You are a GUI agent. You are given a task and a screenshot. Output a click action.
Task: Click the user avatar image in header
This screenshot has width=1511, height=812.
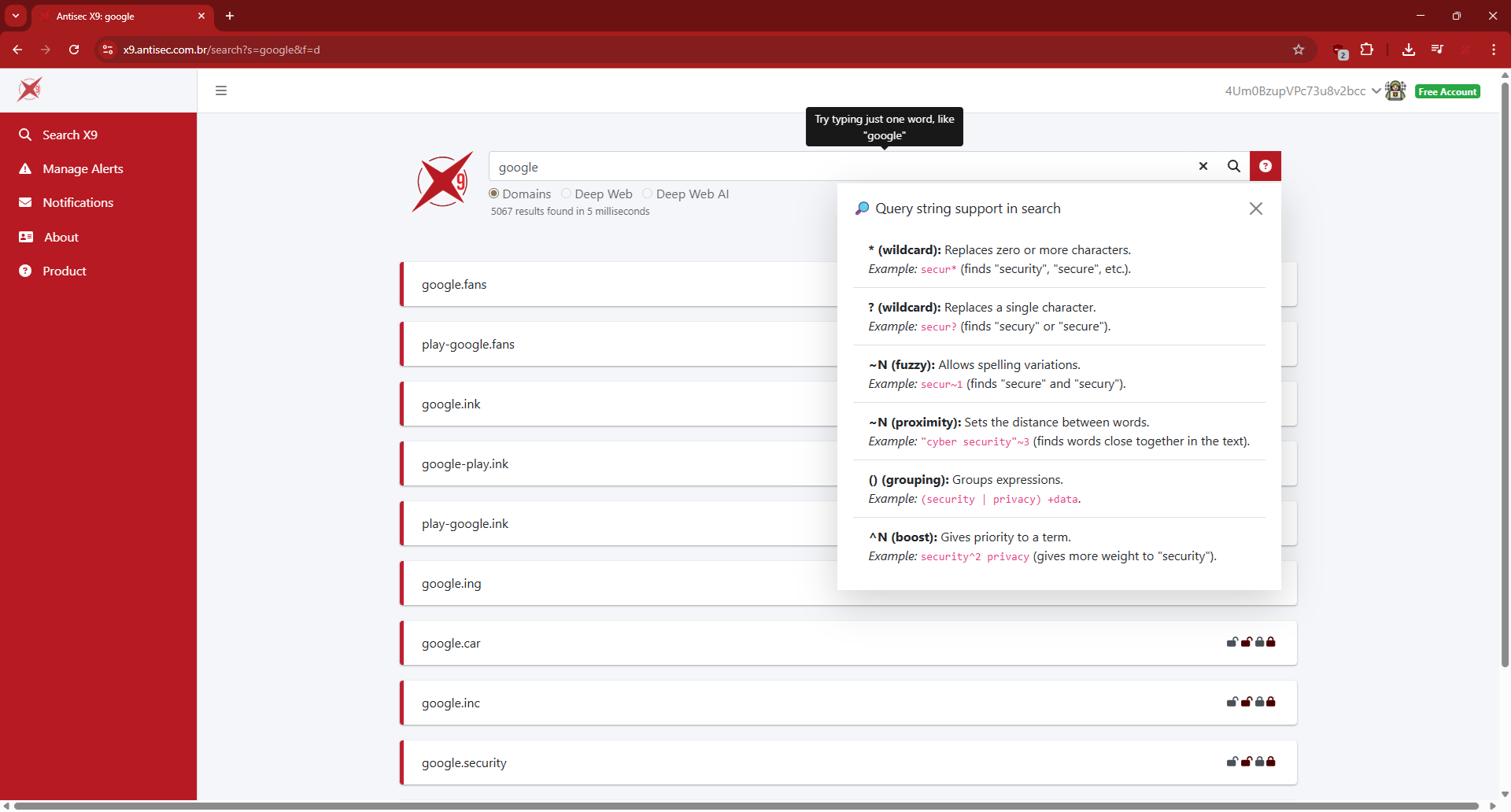tap(1396, 90)
